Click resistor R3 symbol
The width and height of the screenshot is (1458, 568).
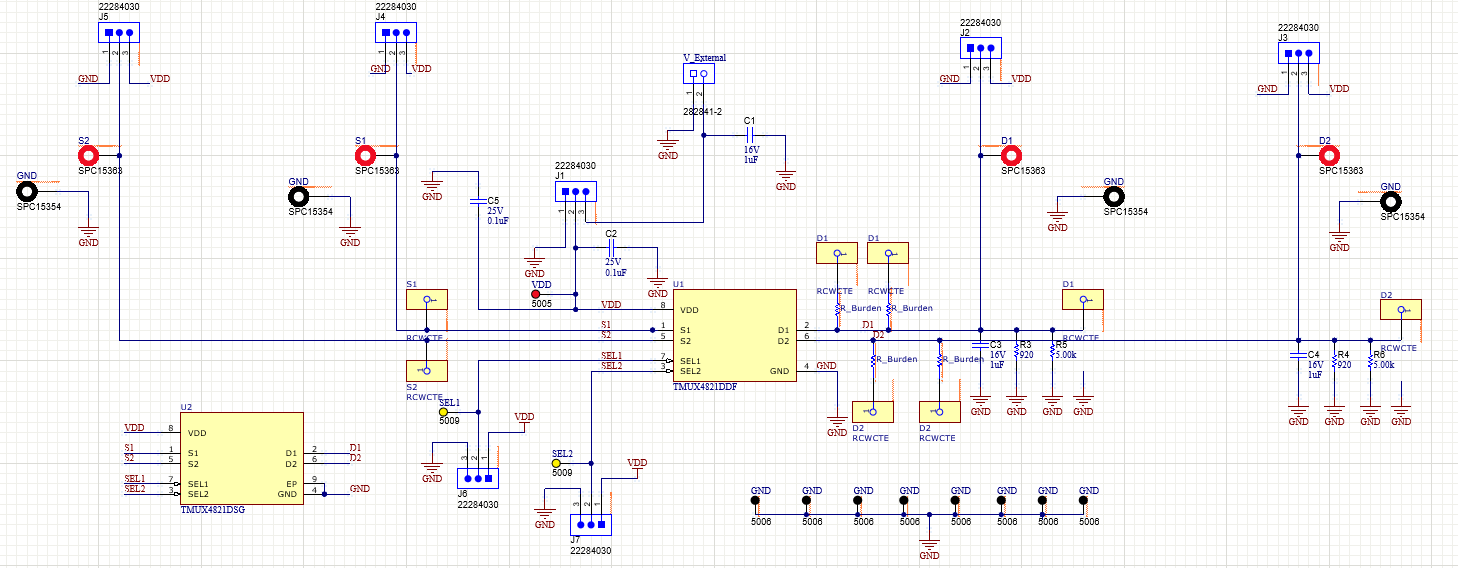pyautogui.click(x=1016, y=353)
